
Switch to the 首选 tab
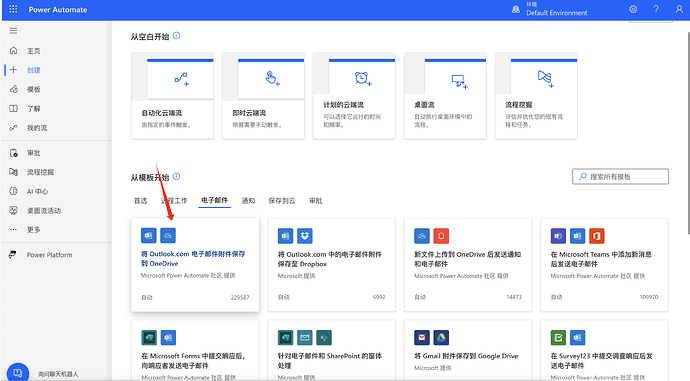click(140, 201)
